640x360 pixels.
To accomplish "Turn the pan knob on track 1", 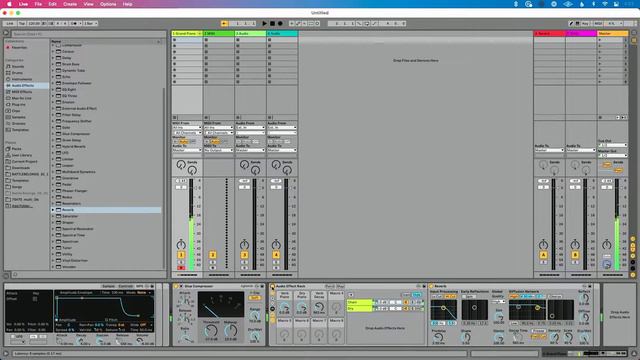I will point(181,244).
